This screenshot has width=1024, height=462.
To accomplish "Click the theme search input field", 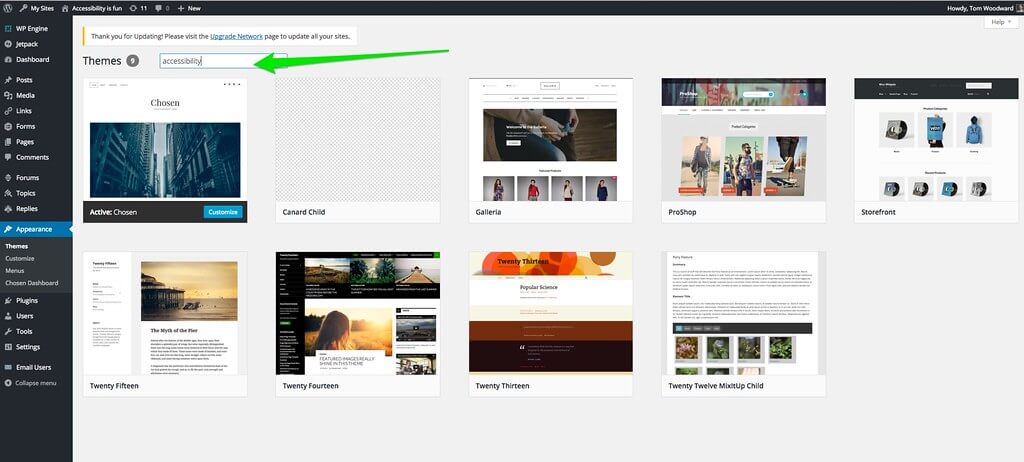I will (223, 61).
